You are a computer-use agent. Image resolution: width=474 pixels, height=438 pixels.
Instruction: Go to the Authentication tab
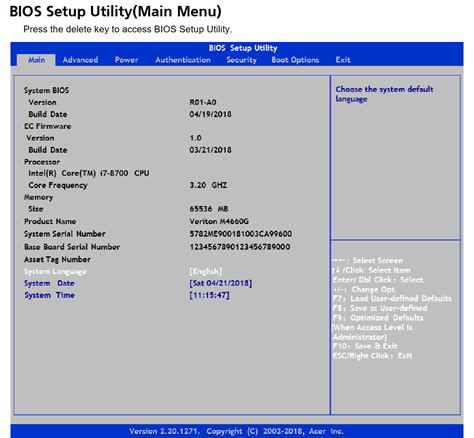coord(183,60)
